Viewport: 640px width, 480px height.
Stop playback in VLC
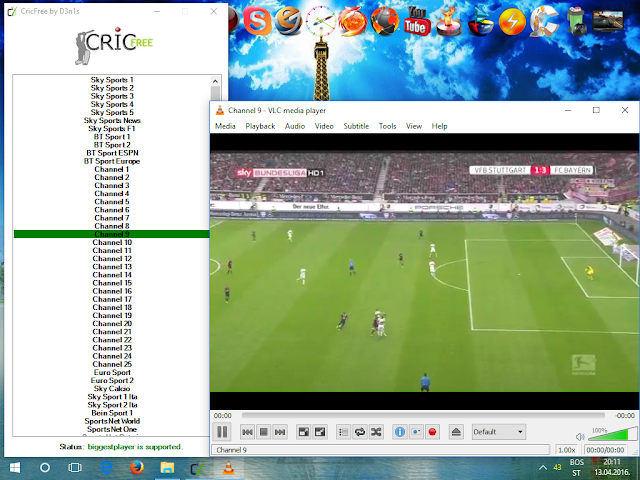click(x=264, y=432)
